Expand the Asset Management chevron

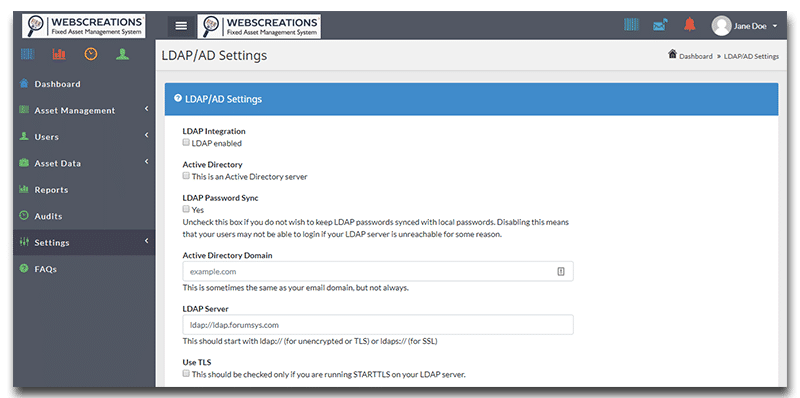point(146,109)
